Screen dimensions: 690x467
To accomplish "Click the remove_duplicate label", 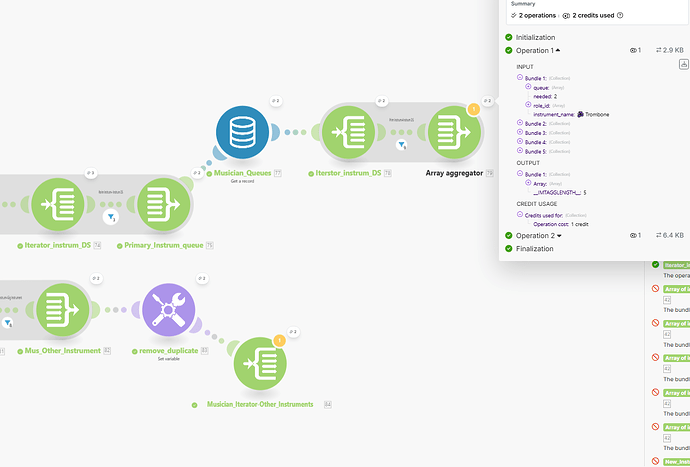I will [169, 351].
